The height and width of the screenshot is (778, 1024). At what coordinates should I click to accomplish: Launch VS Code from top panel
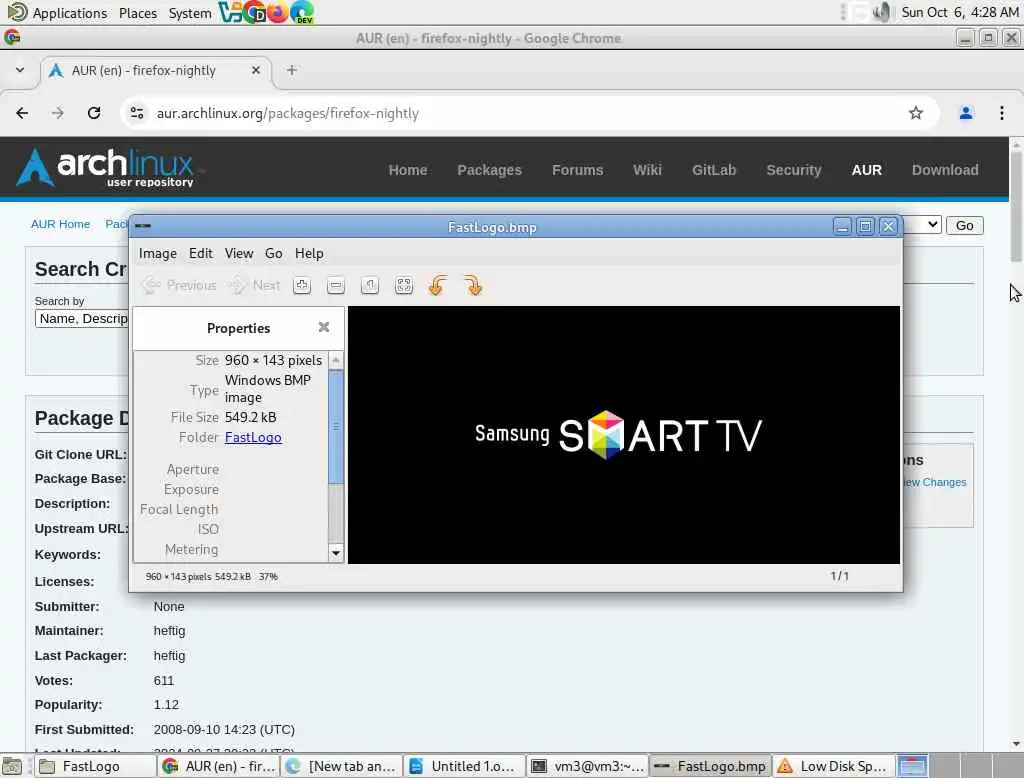pos(230,12)
